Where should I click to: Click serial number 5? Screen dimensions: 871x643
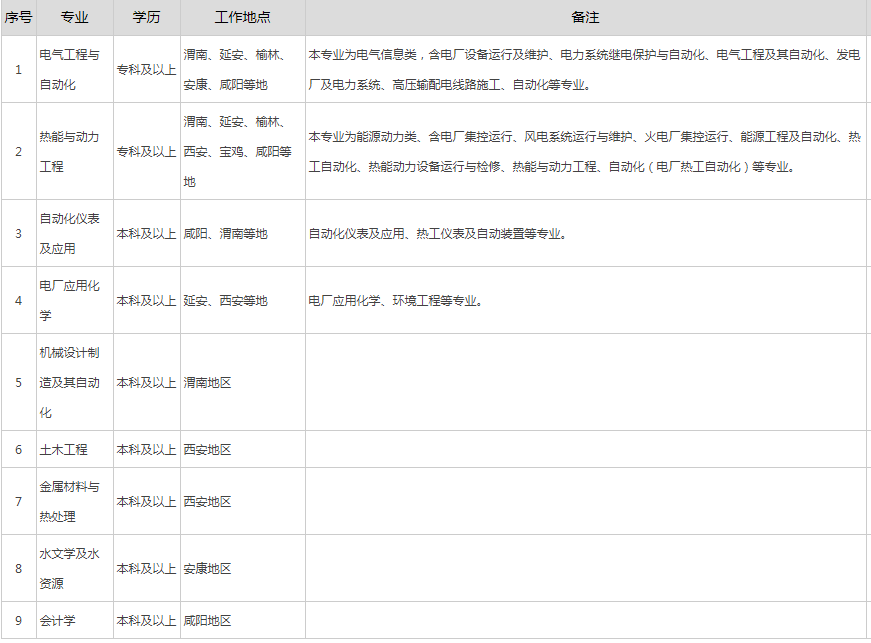click(x=18, y=383)
